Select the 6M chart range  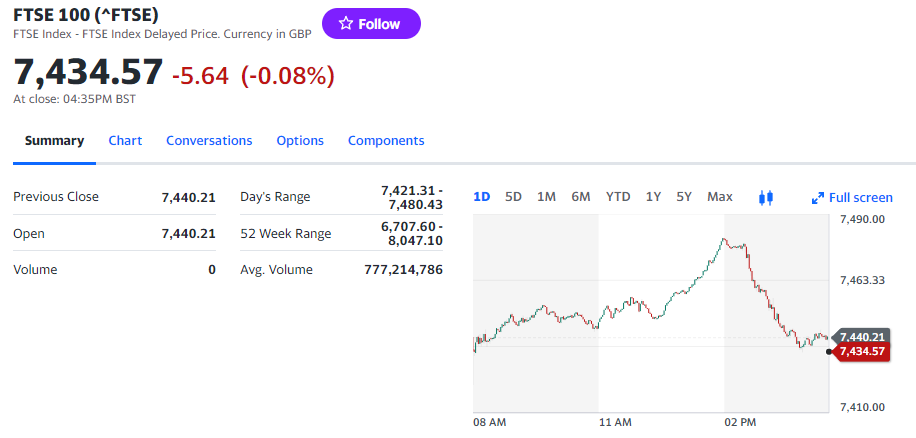pyautogui.click(x=581, y=197)
